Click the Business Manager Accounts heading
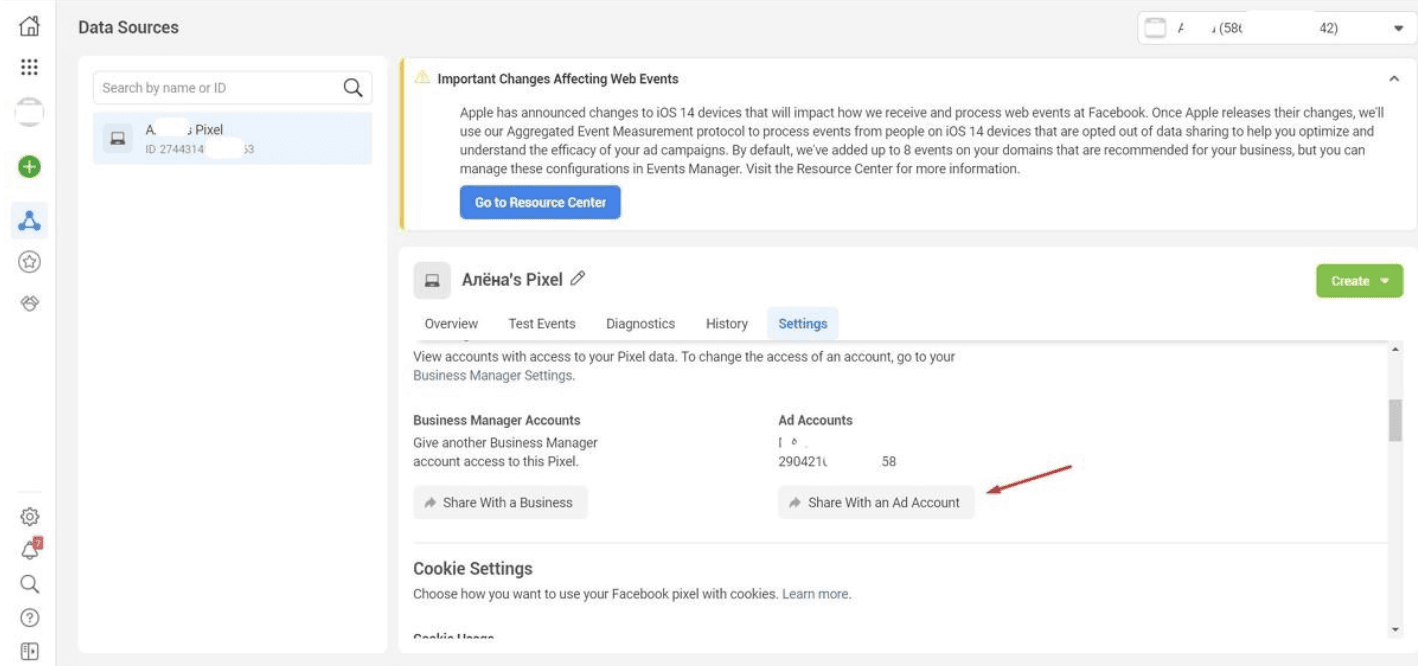Viewport: 1418px width, 666px height. click(x=497, y=420)
